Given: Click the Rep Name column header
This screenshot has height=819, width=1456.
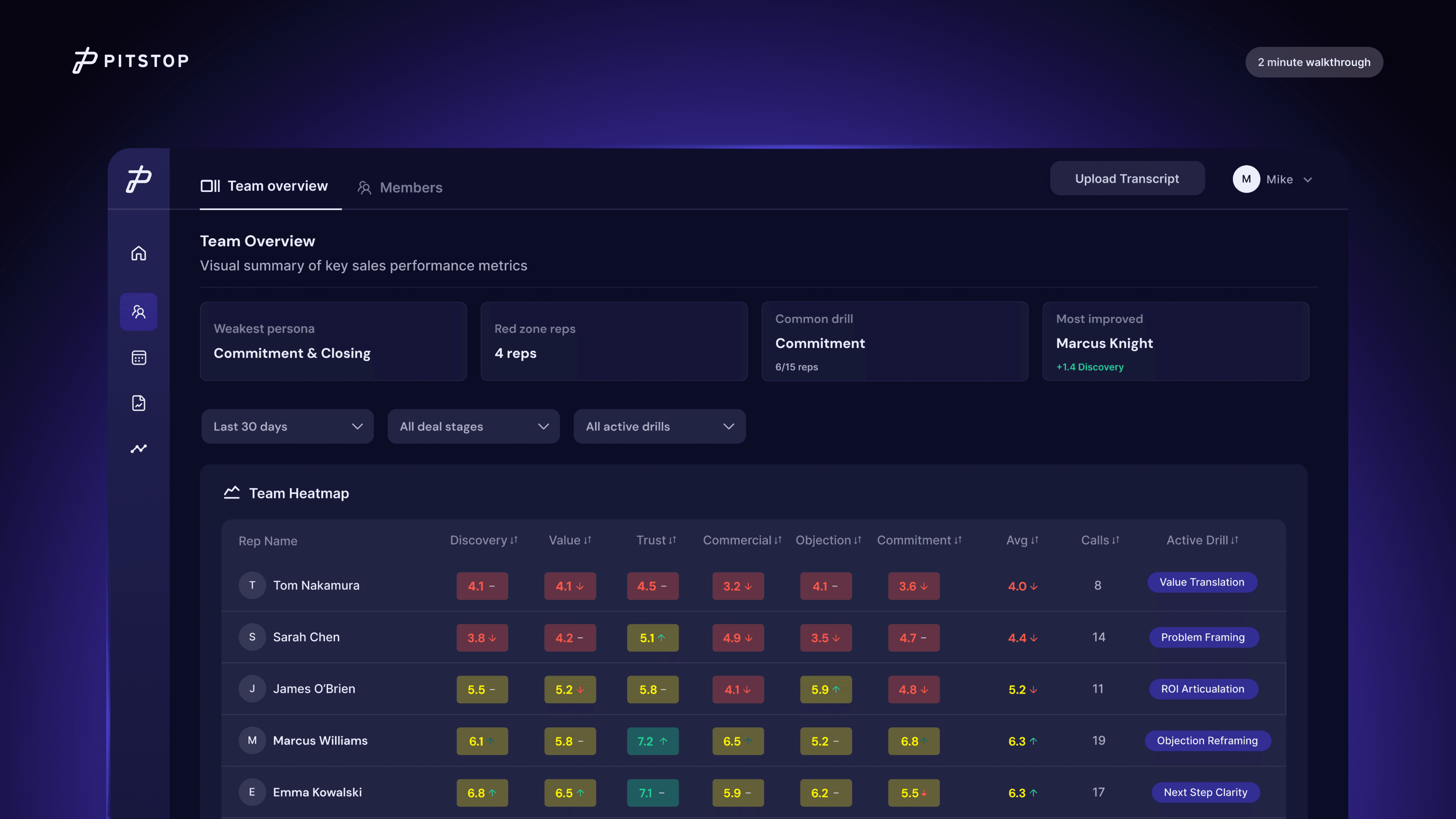Looking at the screenshot, I should pos(268,541).
